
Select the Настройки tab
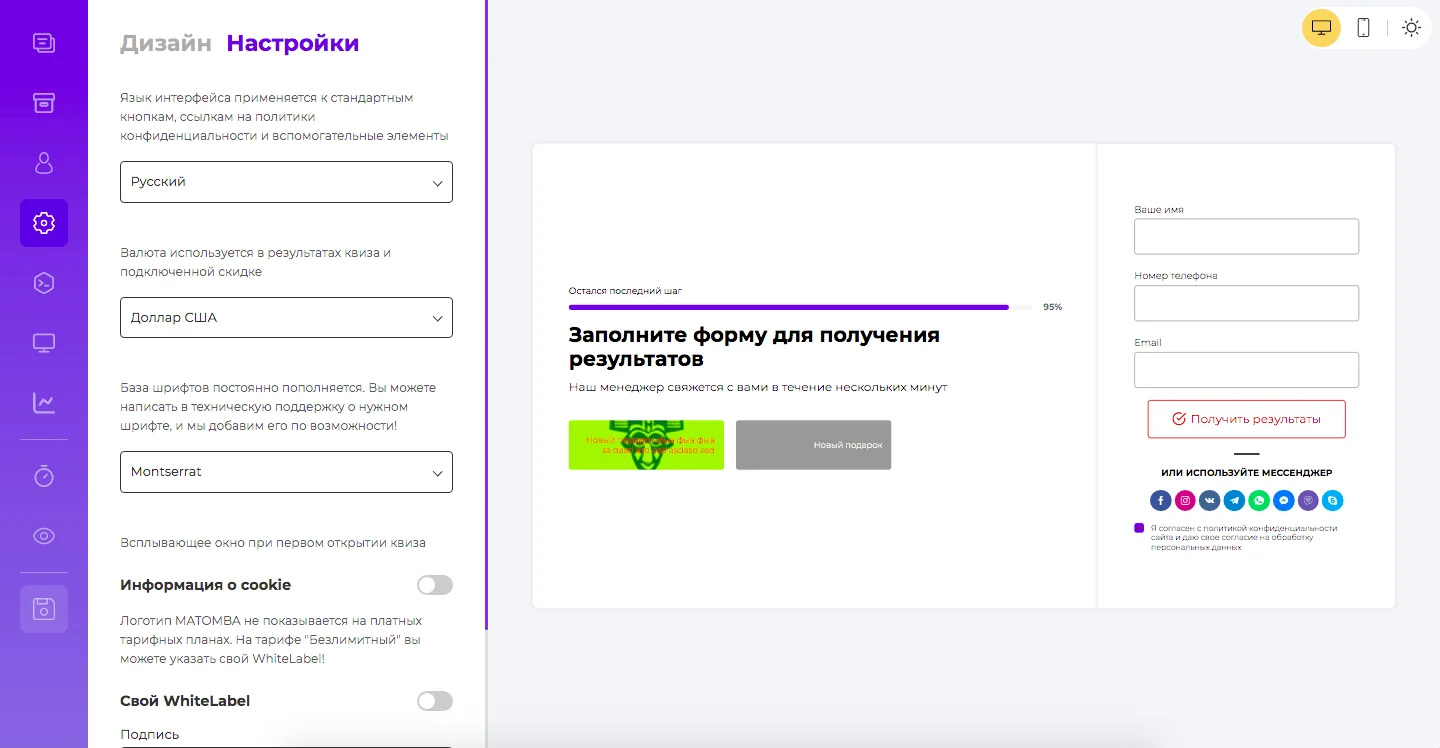click(293, 43)
